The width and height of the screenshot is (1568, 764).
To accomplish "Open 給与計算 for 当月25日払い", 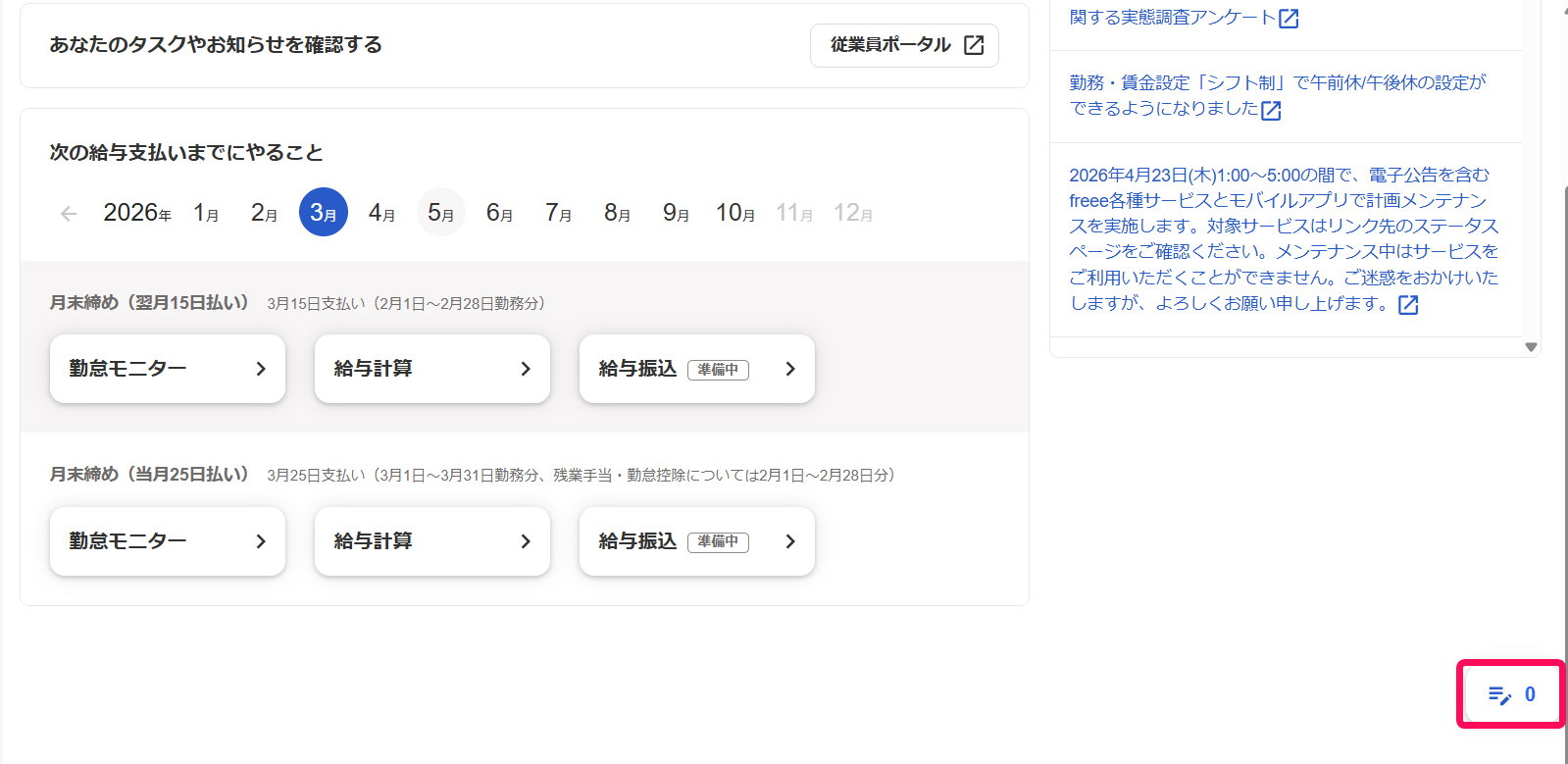I will click(x=432, y=541).
